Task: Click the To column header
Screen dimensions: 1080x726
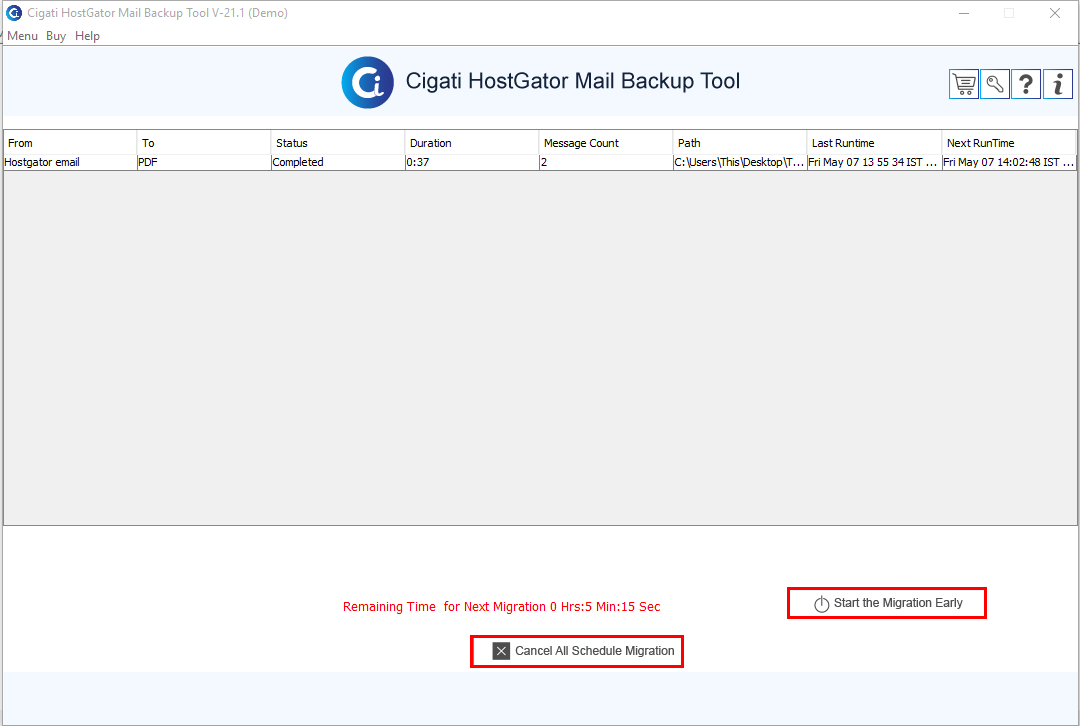Action: coord(204,143)
